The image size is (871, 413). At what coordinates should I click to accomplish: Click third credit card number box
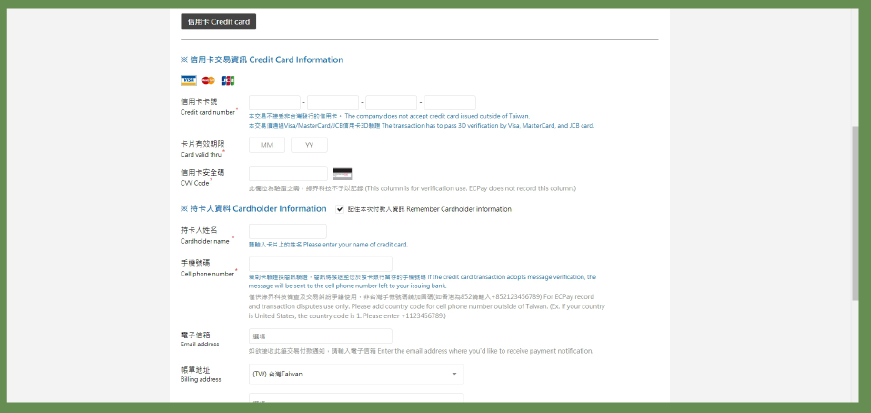tap(391, 102)
